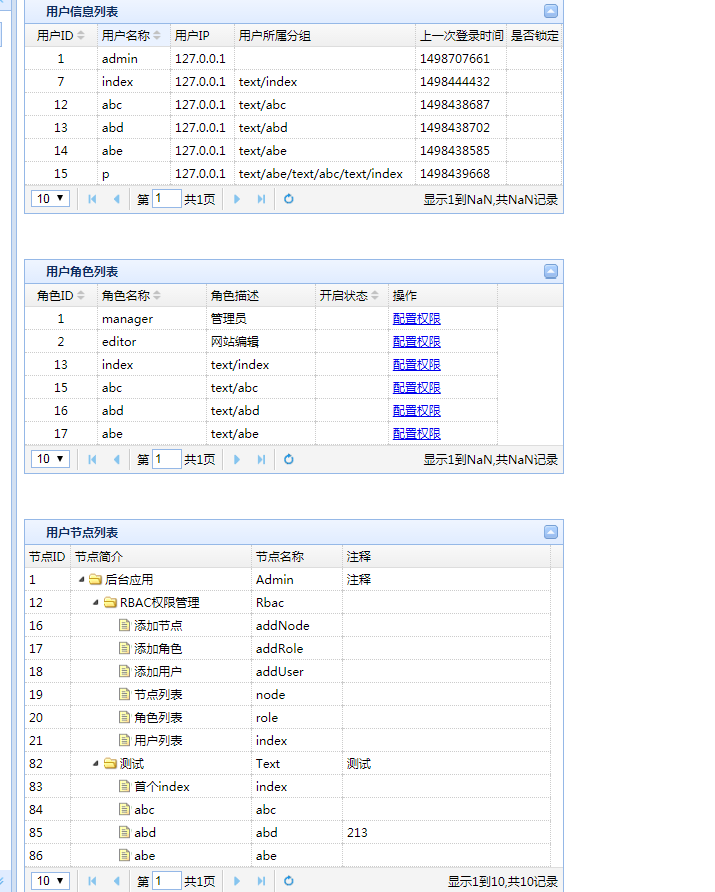Go to next page in user info list
The image size is (715, 892).
click(237, 199)
